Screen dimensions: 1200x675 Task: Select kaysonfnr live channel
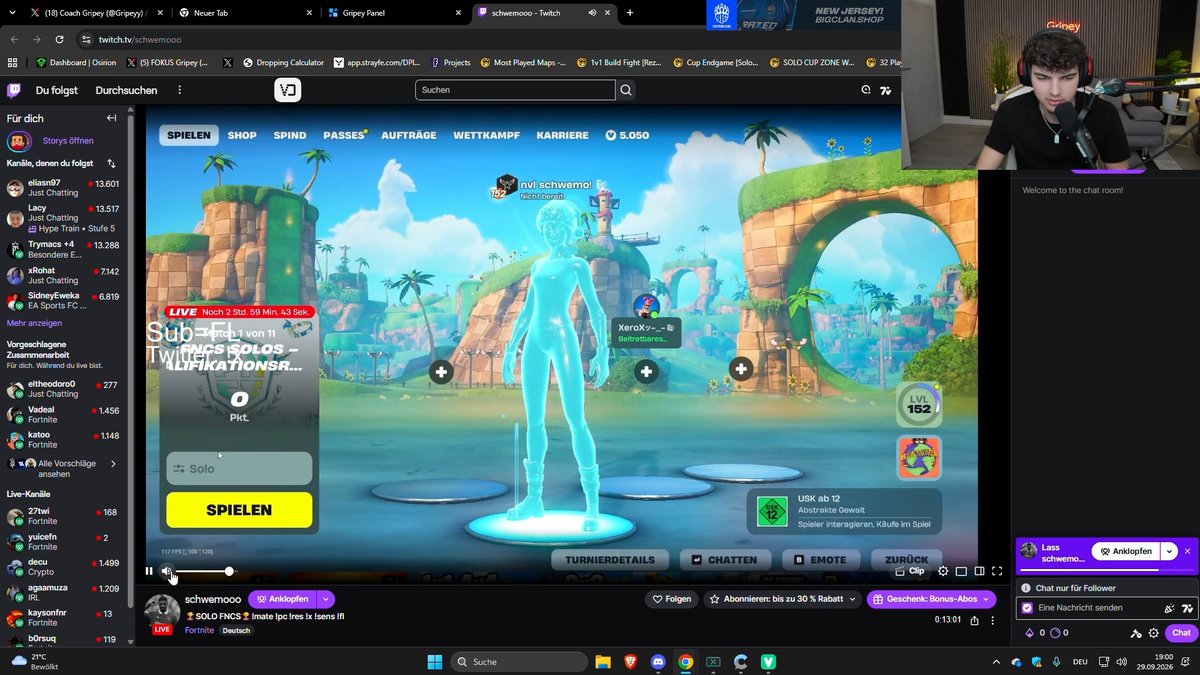point(64,618)
